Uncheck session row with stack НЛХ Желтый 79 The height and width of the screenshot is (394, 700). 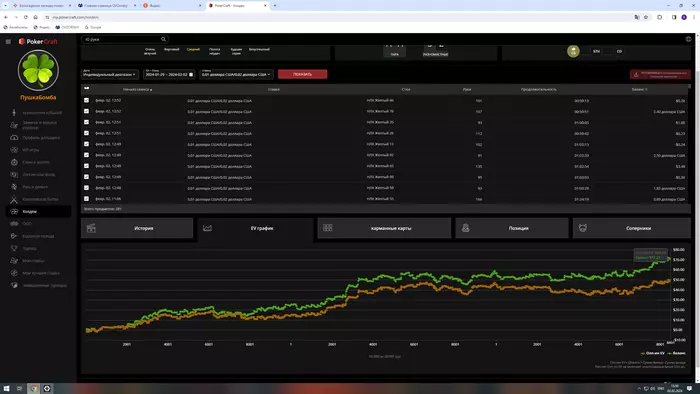point(87,111)
